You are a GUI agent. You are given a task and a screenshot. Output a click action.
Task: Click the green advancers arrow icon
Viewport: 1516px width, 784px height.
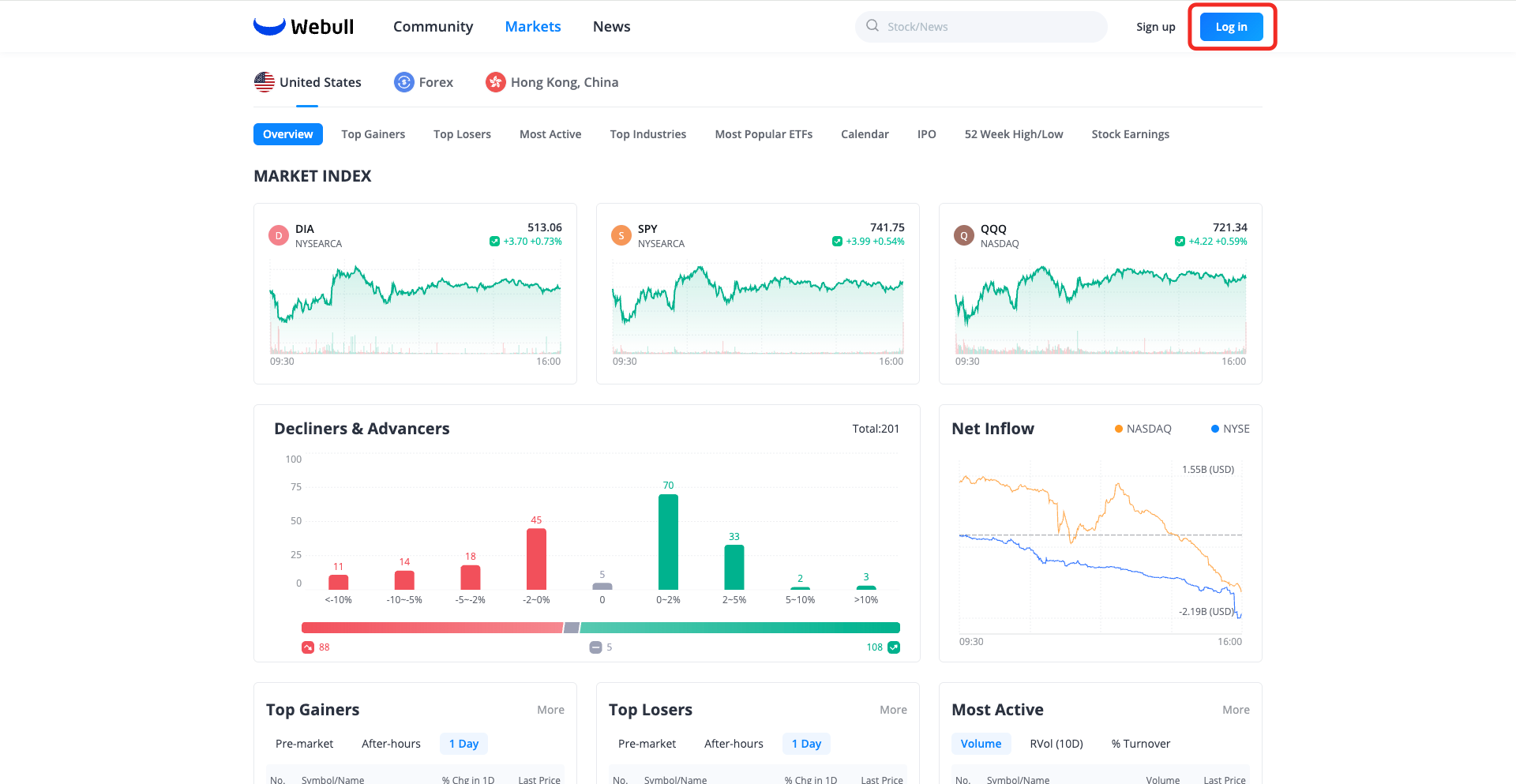click(x=894, y=647)
